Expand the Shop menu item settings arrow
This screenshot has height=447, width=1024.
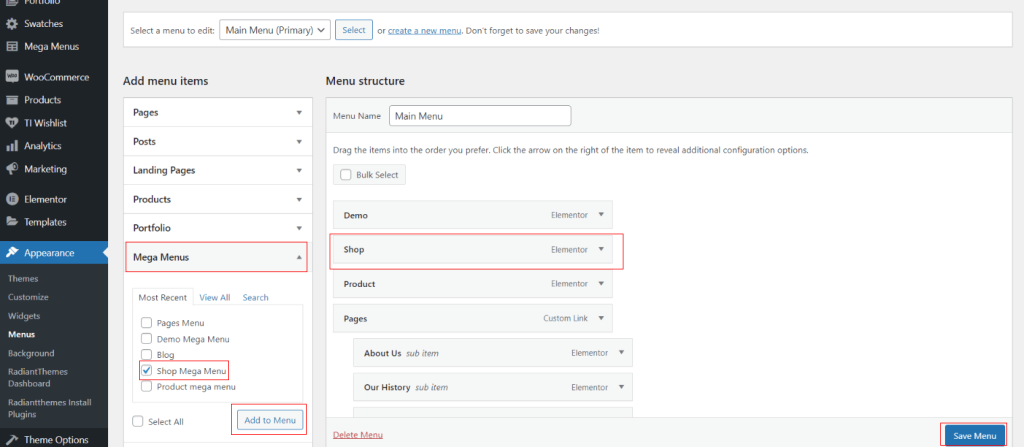pyautogui.click(x=601, y=249)
